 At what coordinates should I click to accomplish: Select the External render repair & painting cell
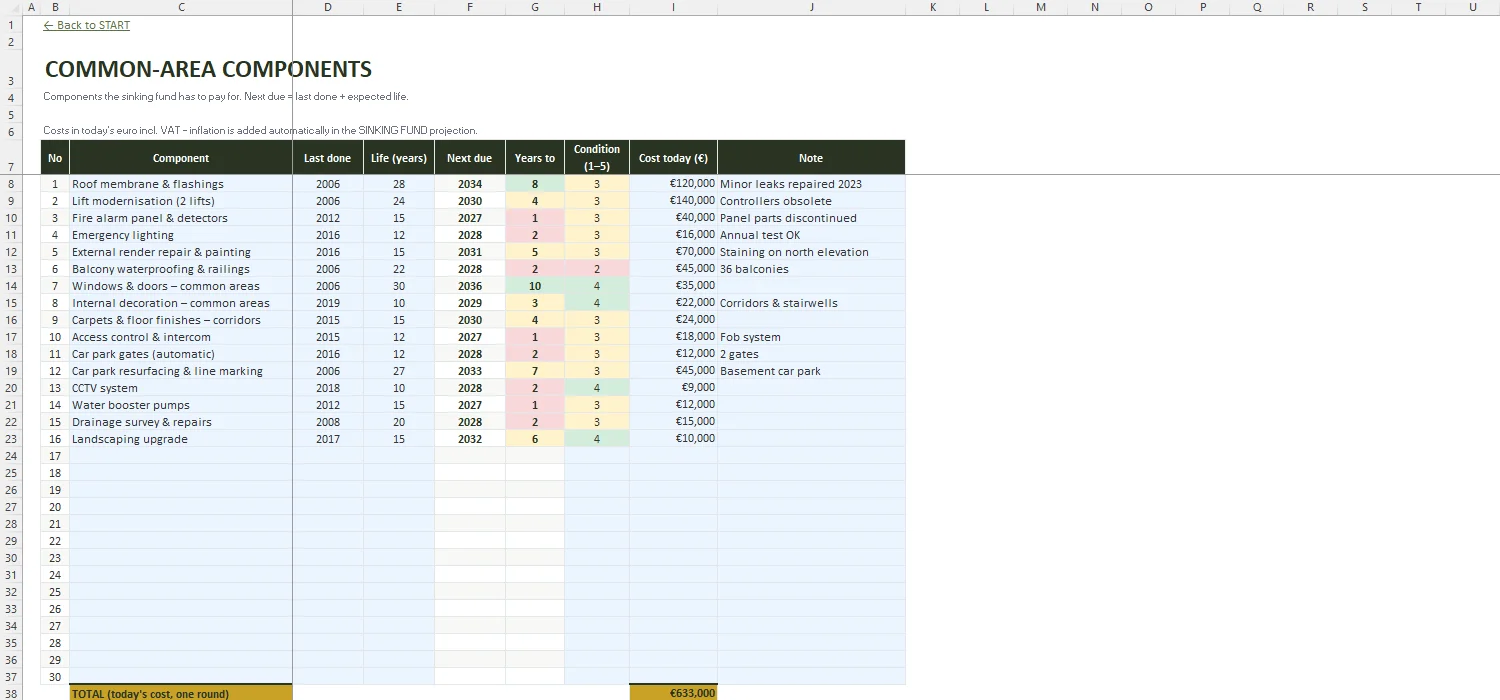point(181,252)
